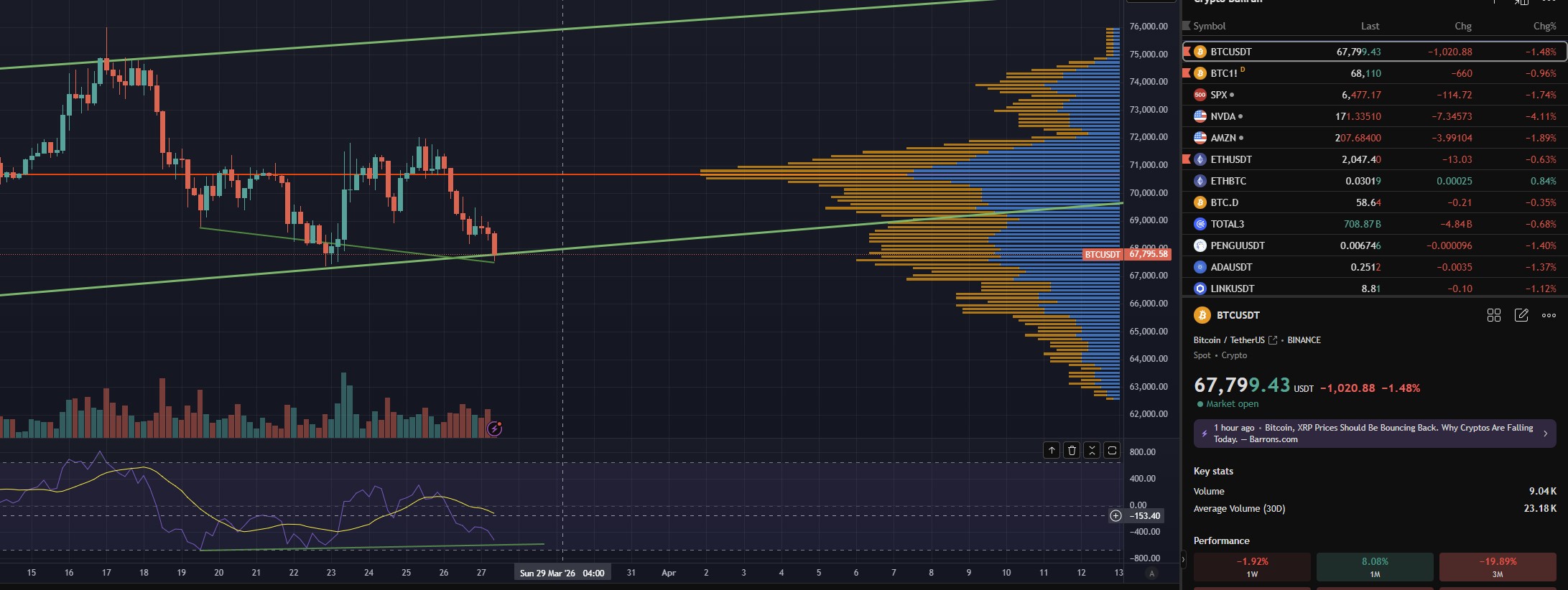Open the three-dot menu in BTCUSDT details

[1549, 315]
